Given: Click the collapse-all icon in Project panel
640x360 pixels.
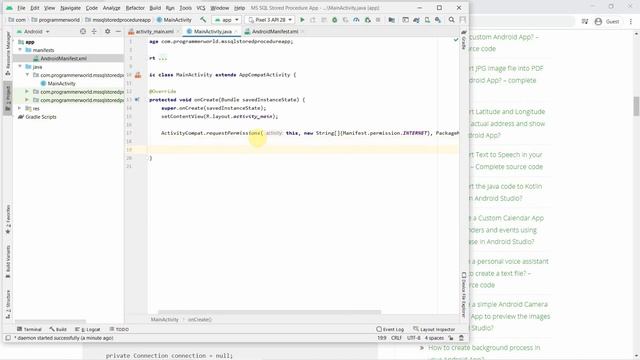Looking at the screenshot, I should (x=94, y=31).
